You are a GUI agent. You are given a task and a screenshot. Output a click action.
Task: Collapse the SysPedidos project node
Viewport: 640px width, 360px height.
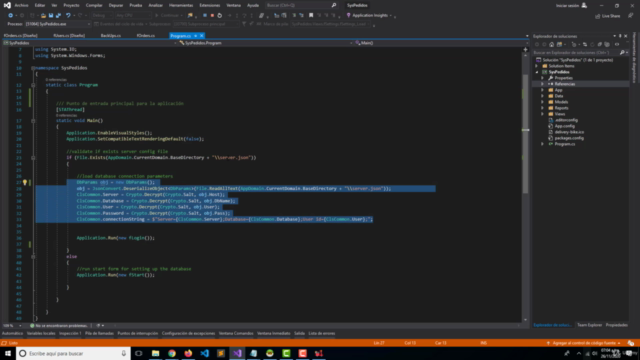537,72
